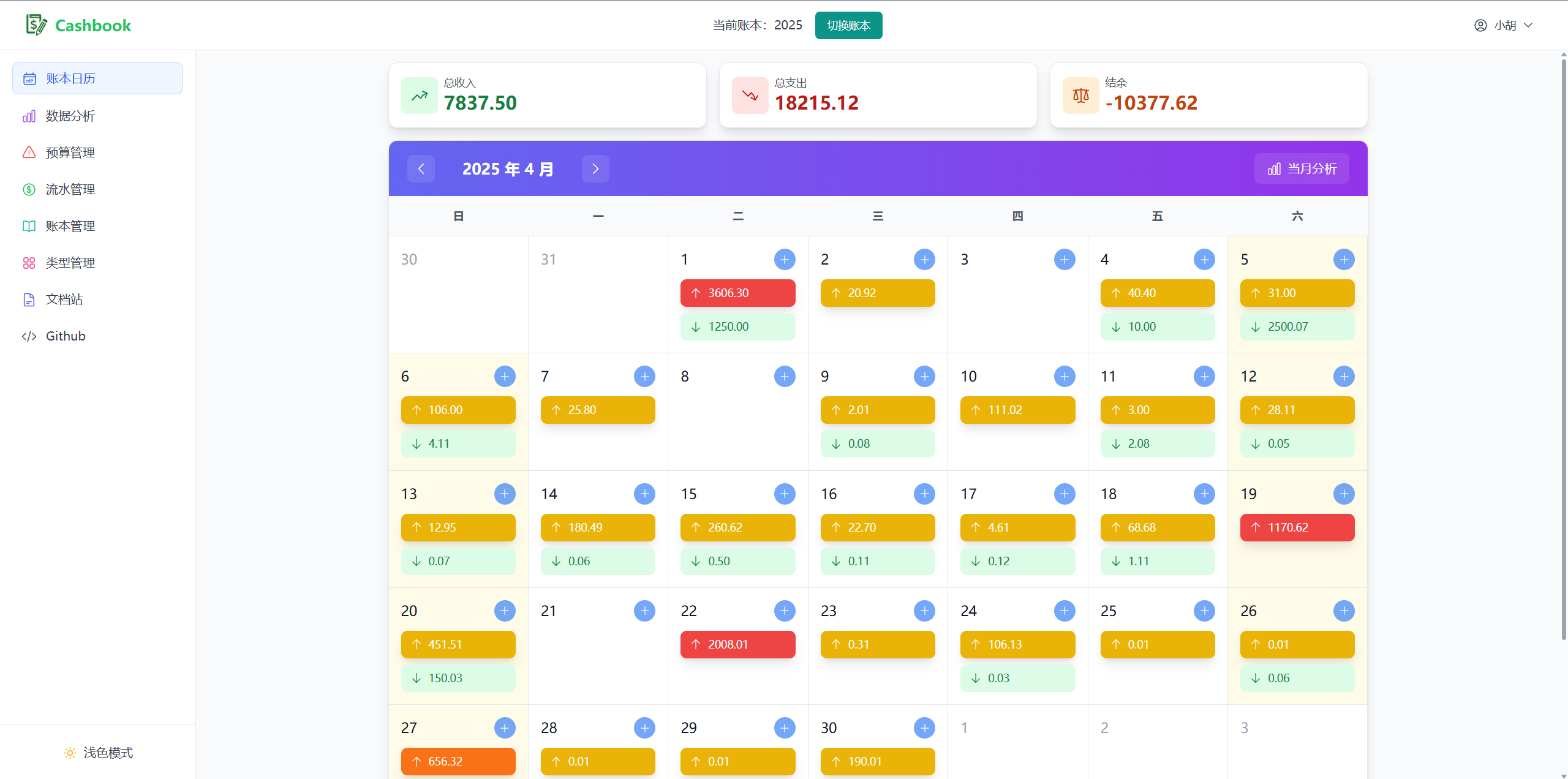The image size is (1568, 779).
Task: Open 类型管理 in the sidebar
Action: [x=97, y=263]
